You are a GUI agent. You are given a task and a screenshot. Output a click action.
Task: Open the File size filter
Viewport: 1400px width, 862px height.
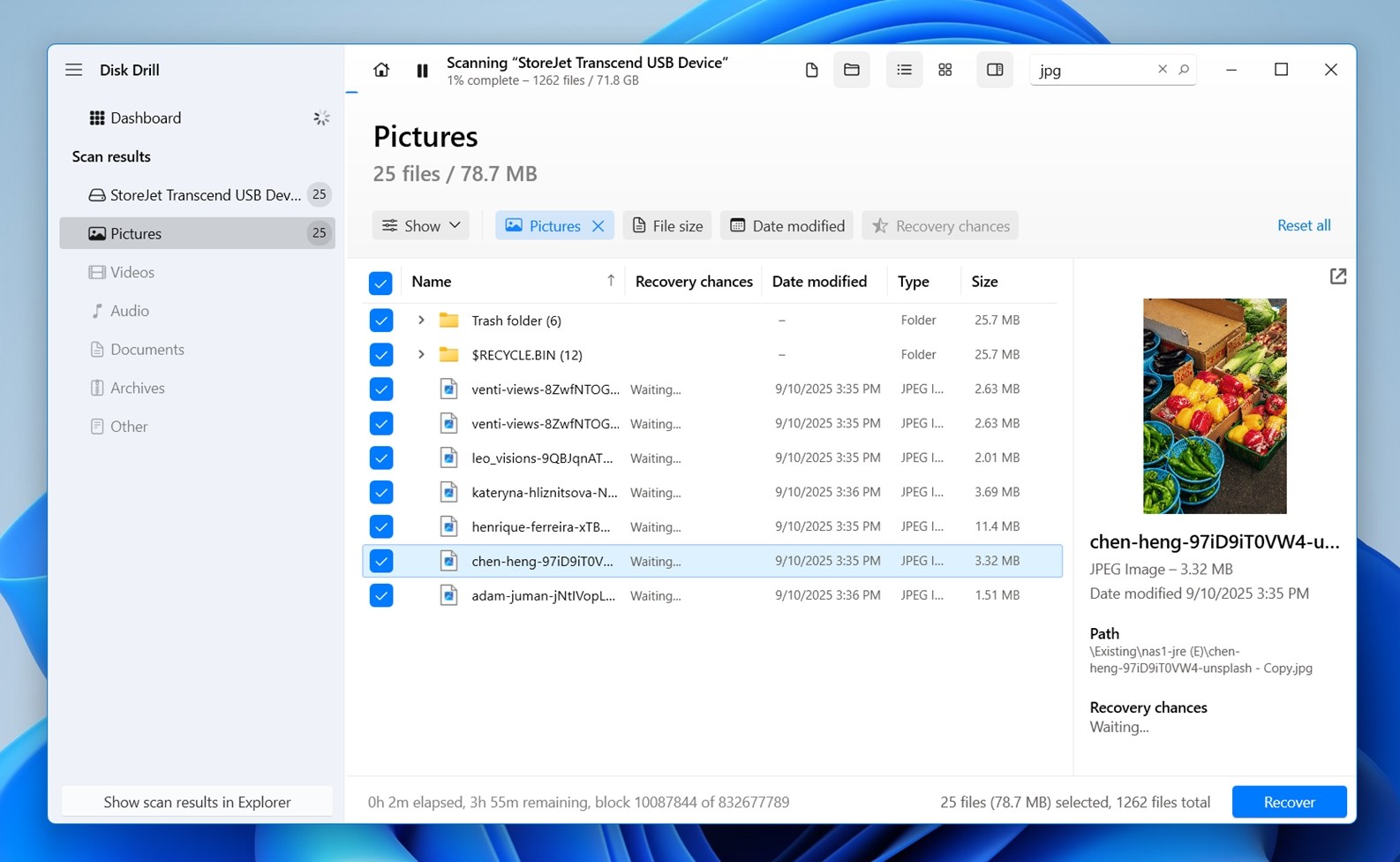click(667, 225)
